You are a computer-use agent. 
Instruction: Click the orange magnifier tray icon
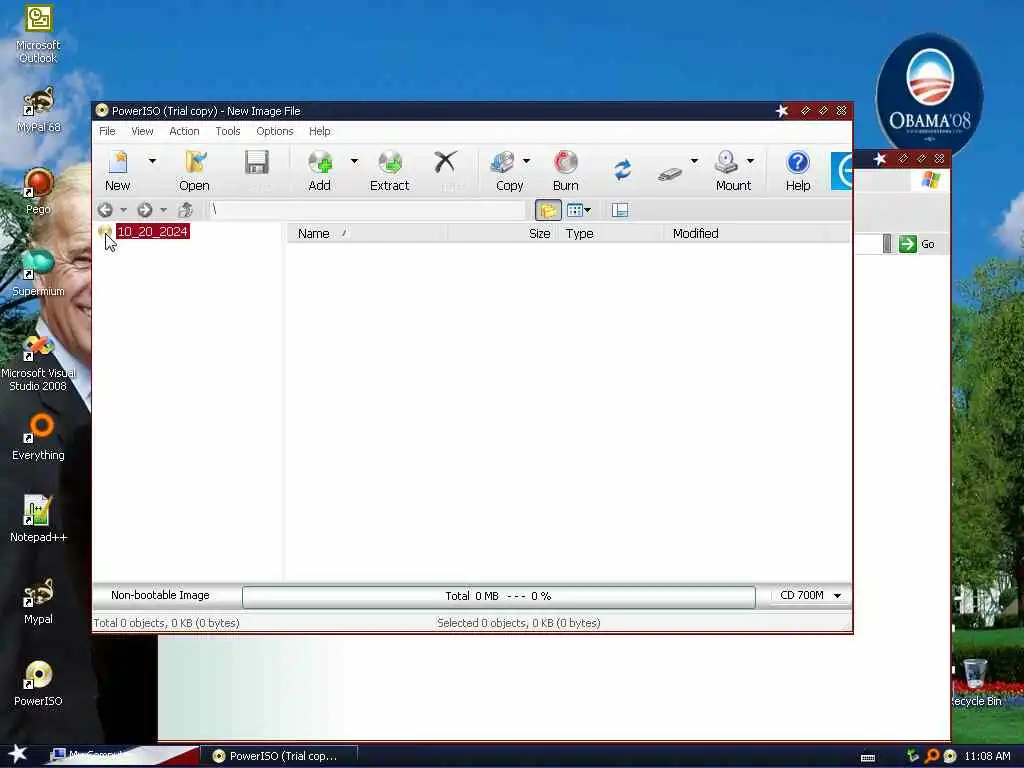pyautogui.click(x=932, y=756)
